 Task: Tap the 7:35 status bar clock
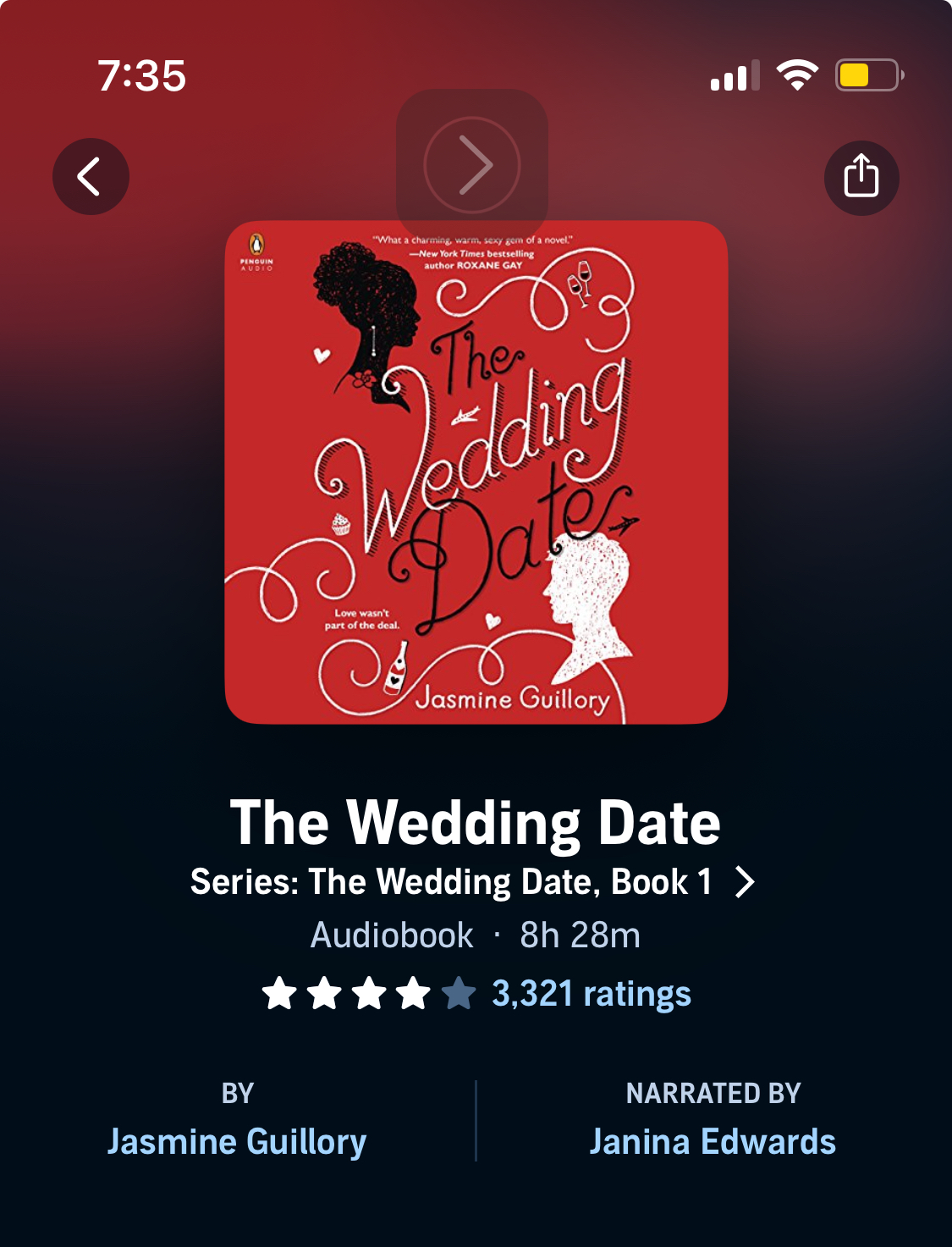click(x=142, y=75)
